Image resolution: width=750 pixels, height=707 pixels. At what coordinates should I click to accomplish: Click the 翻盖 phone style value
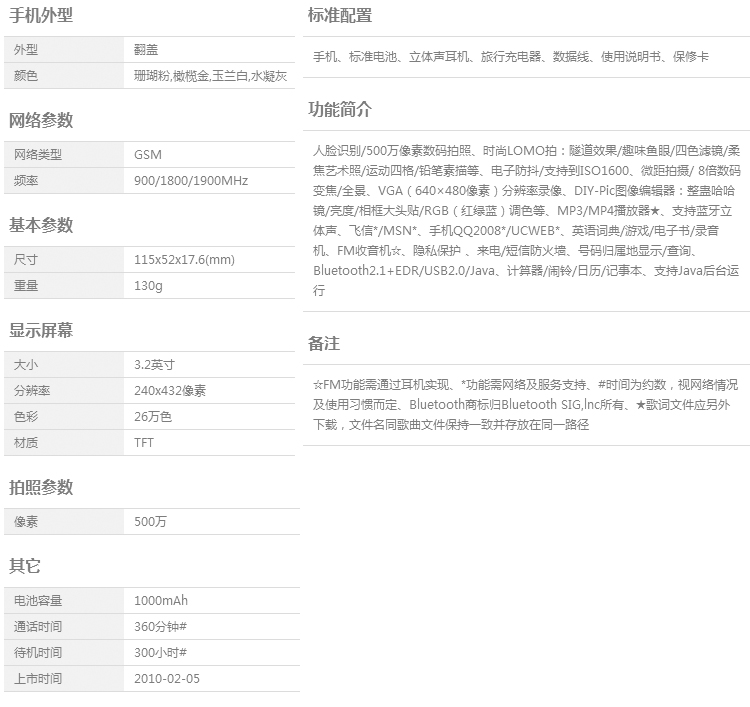(x=146, y=50)
